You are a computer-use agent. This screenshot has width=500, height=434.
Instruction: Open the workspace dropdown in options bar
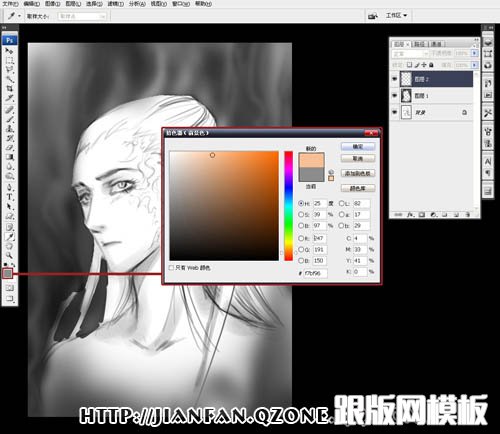point(396,15)
